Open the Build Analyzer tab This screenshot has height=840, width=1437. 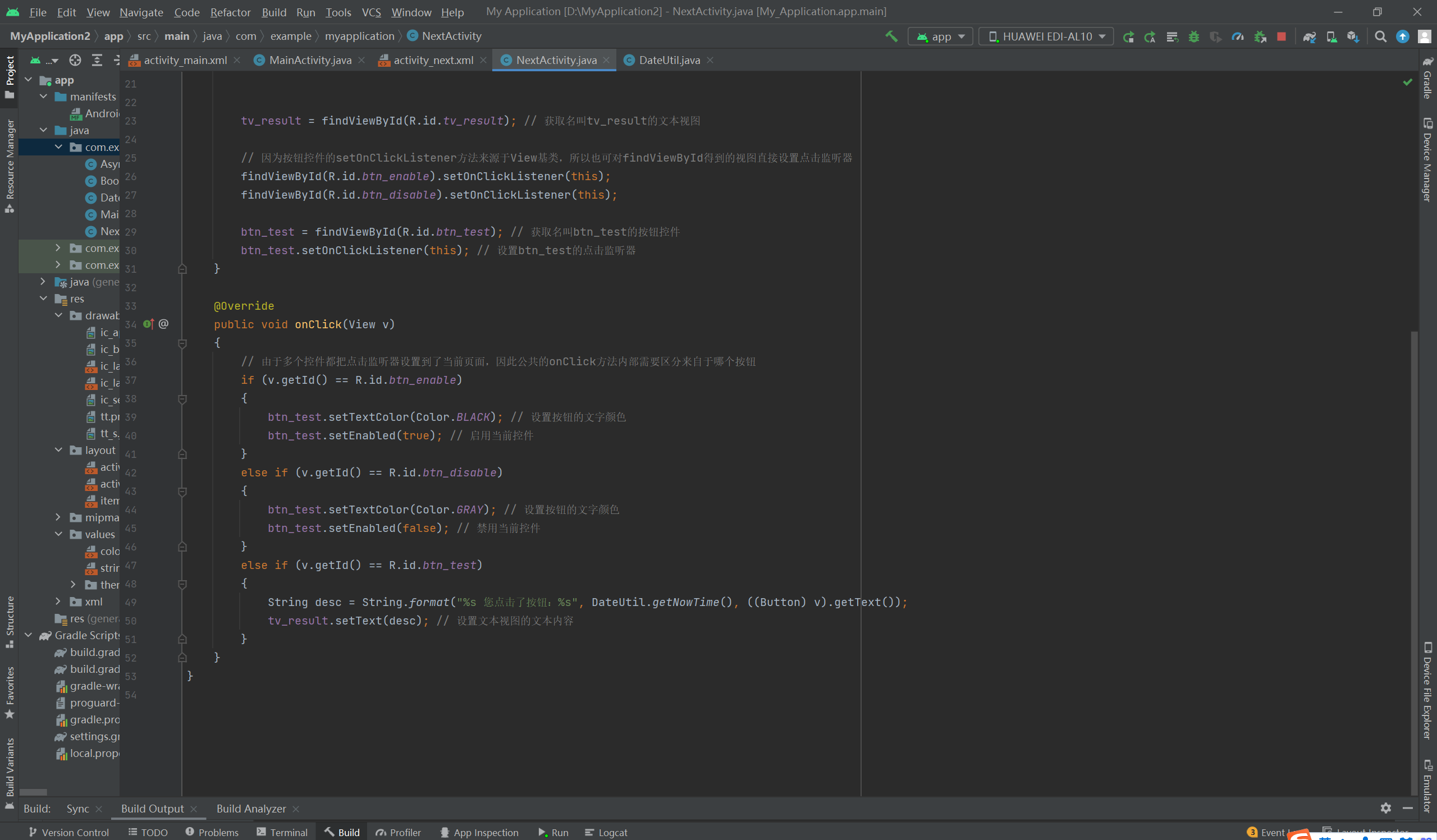click(x=251, y=808)
